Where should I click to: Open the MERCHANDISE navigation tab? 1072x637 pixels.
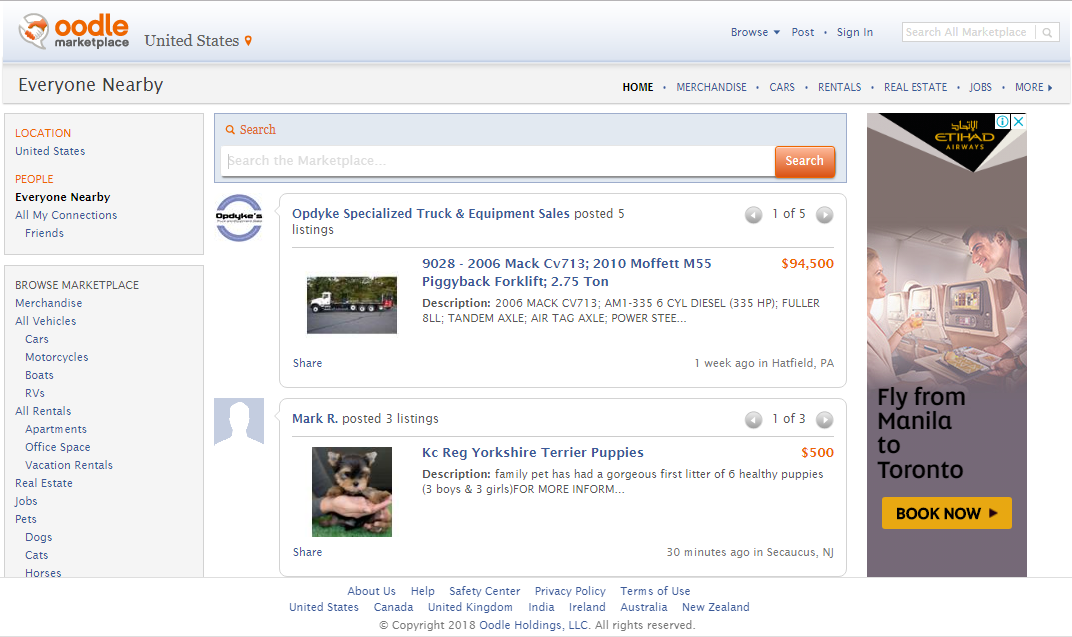[x=711, y=87]
